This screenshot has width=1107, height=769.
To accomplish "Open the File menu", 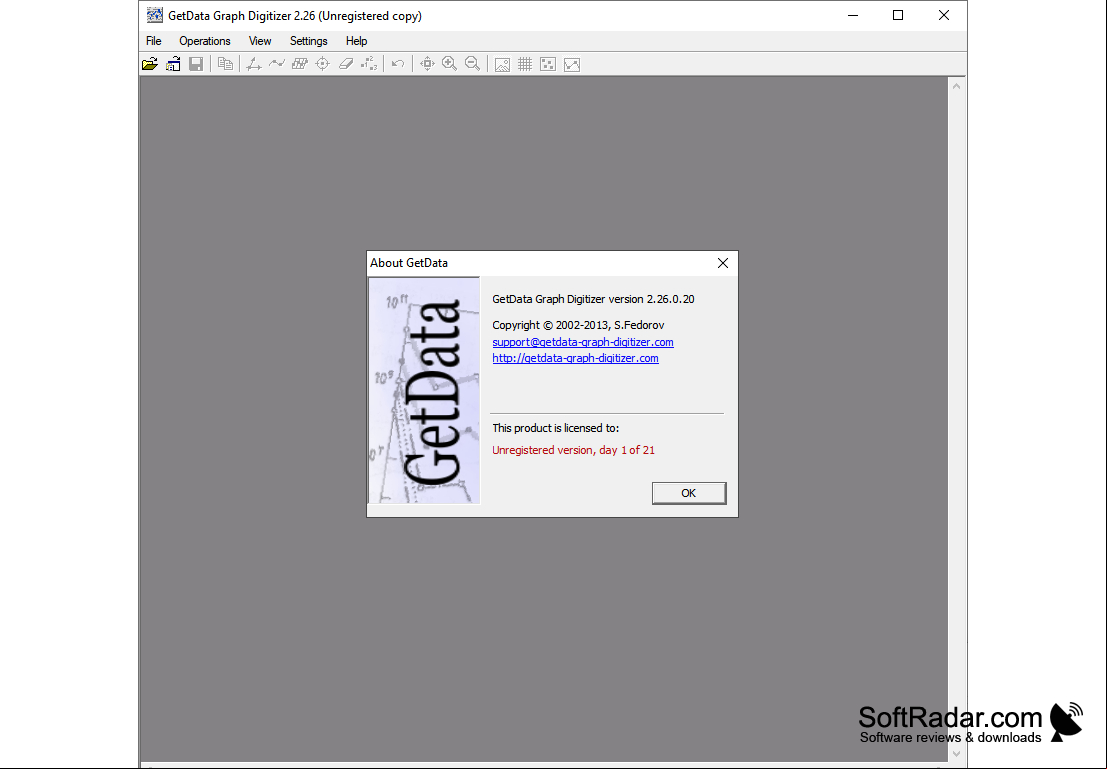I will point(154,41).
